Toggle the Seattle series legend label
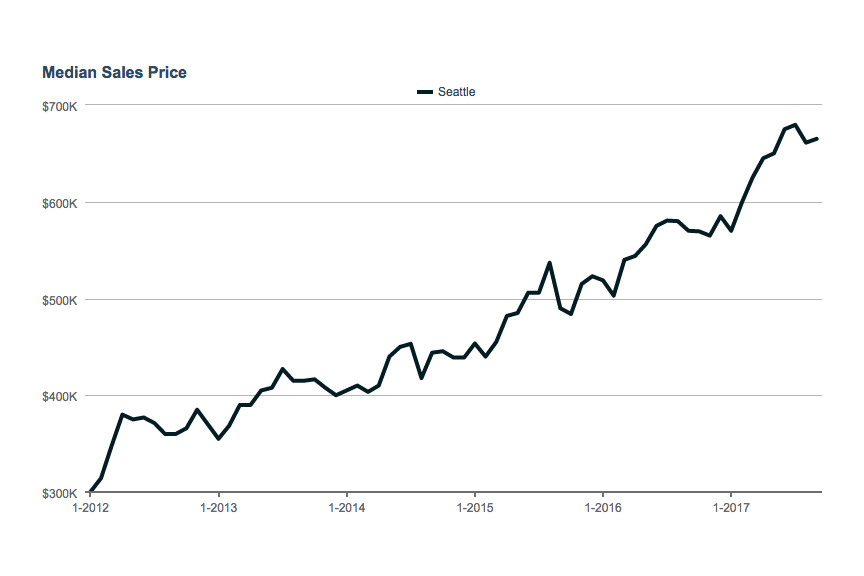Screen dimensions: 864x576 pyautogui.click(x=456, y=92)
